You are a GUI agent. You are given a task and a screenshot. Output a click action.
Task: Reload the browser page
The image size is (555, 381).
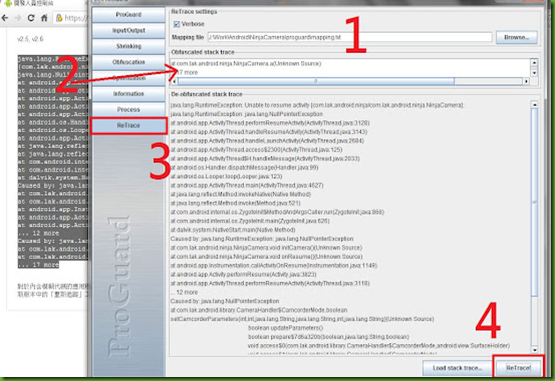[31, 18]
